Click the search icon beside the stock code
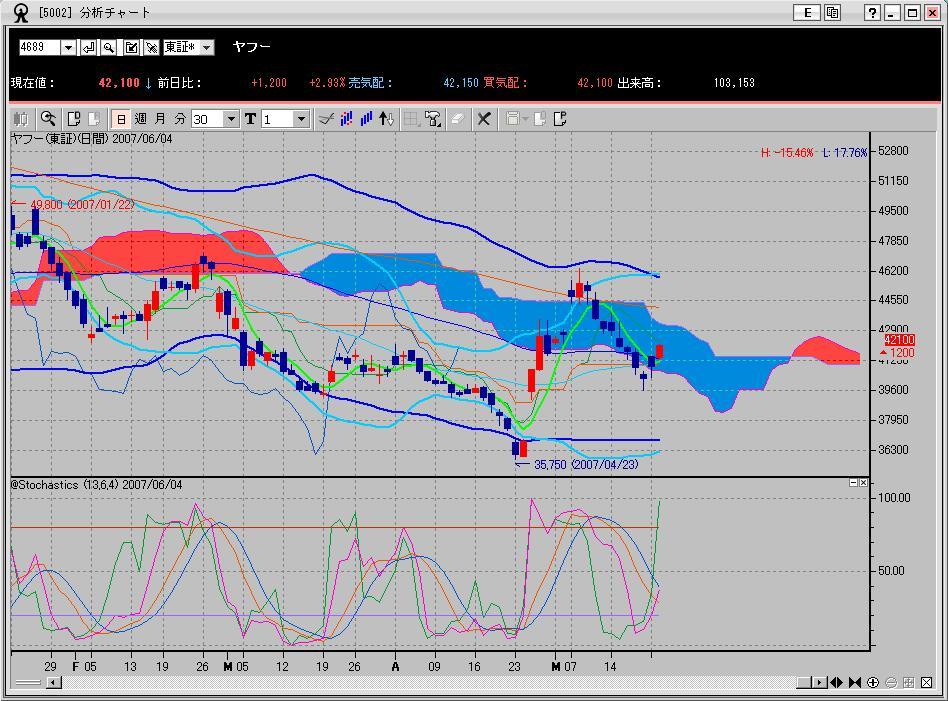The image size is (948, 701). click(x=109, y=48)
